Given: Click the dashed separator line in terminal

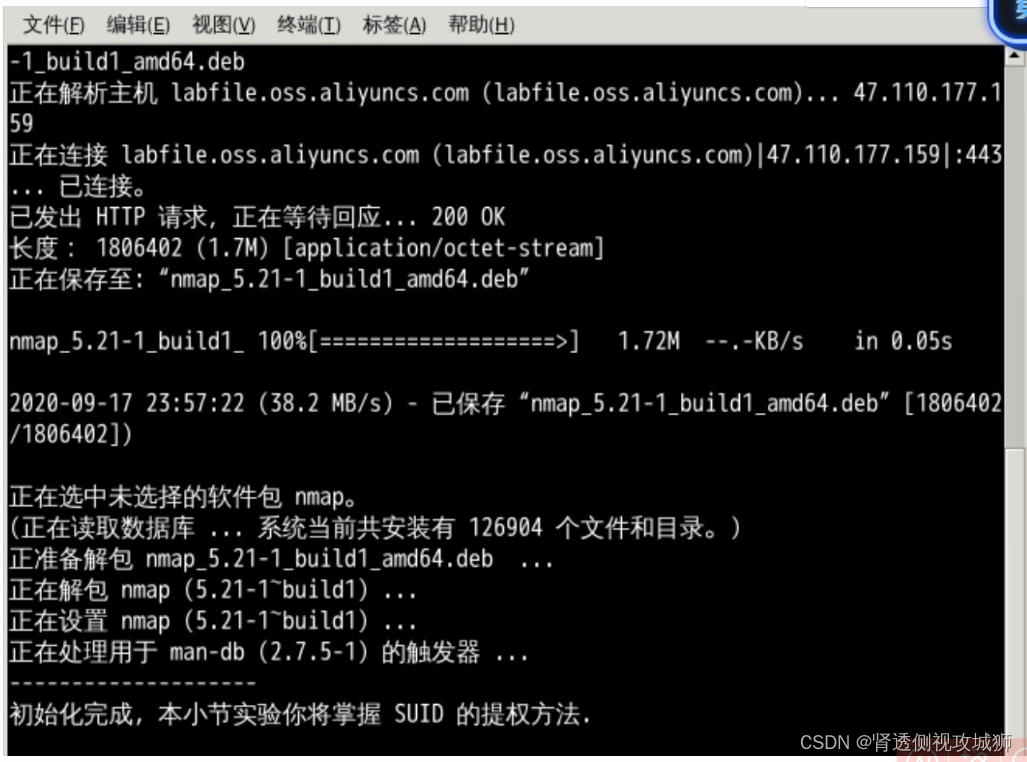Looking at the screenshot, I should (133, 683).
